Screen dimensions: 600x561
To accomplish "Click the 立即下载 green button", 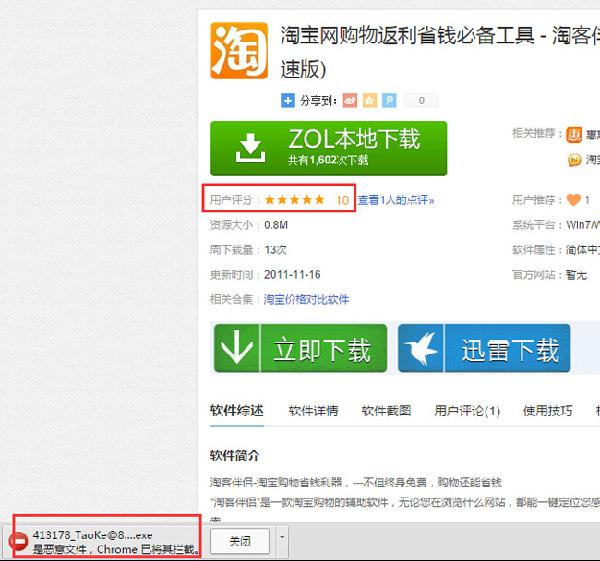I will [300, 348].
